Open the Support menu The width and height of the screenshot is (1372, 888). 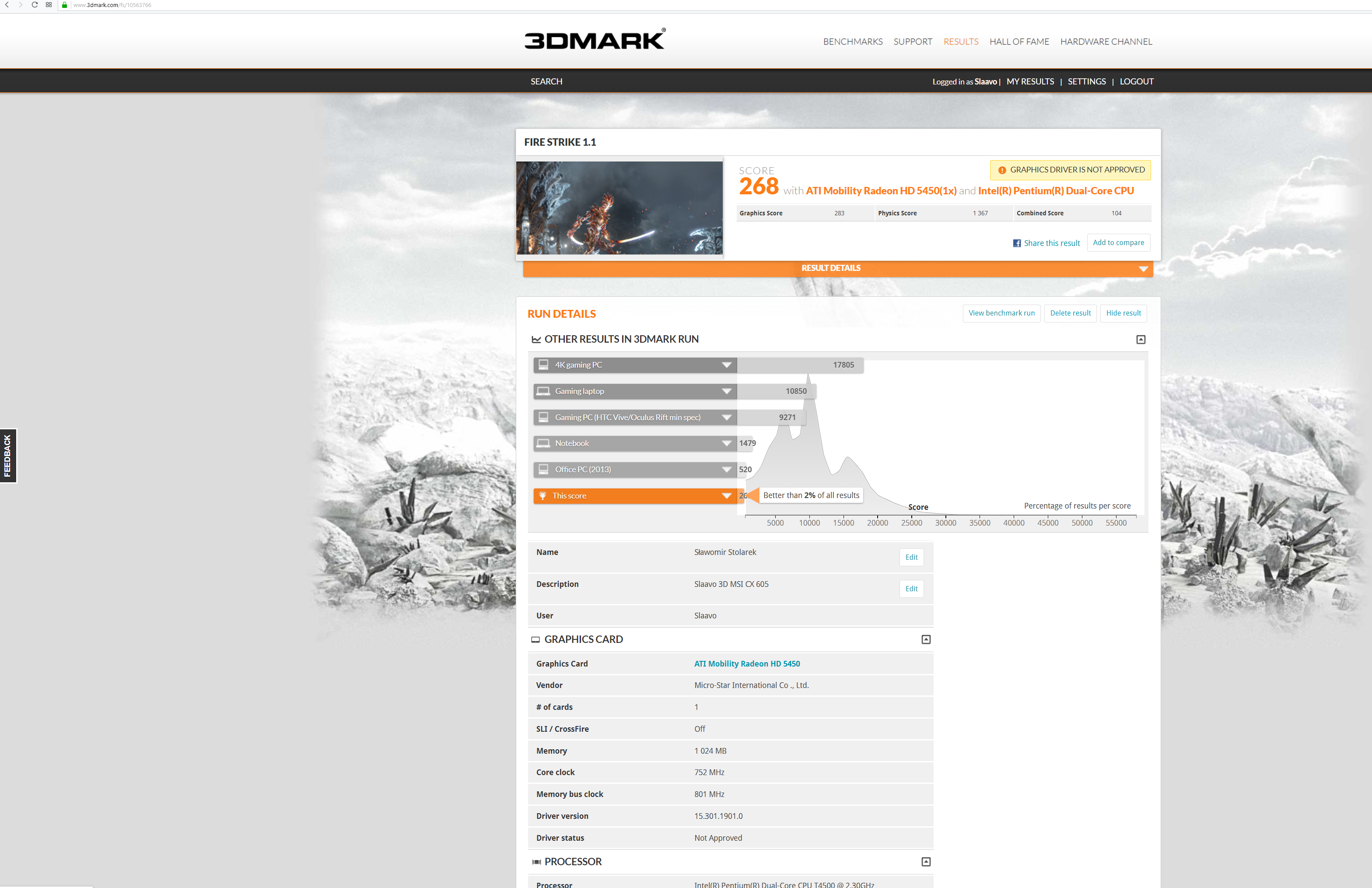pos(913,42)
